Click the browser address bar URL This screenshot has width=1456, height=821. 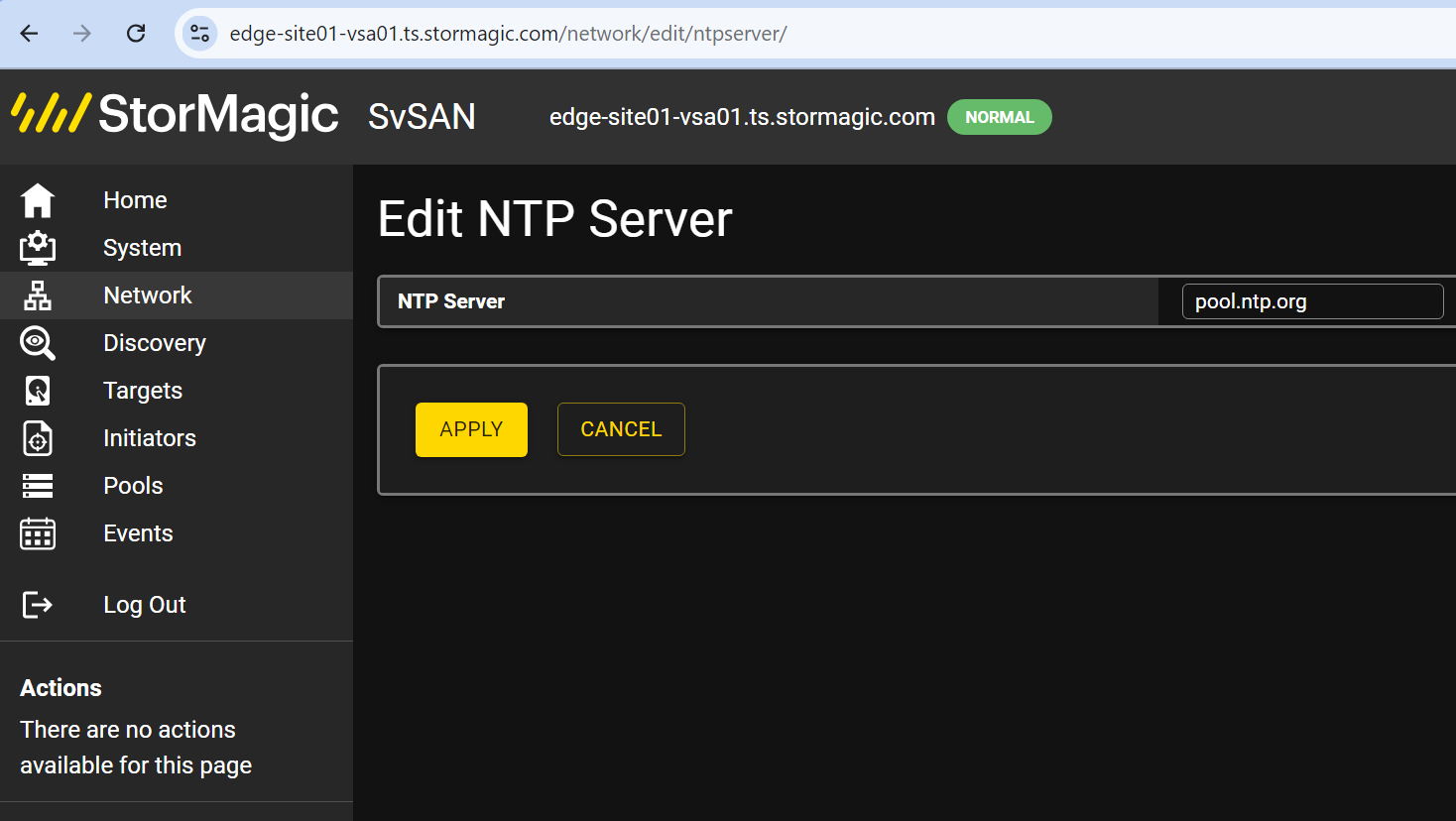point(508,34)
